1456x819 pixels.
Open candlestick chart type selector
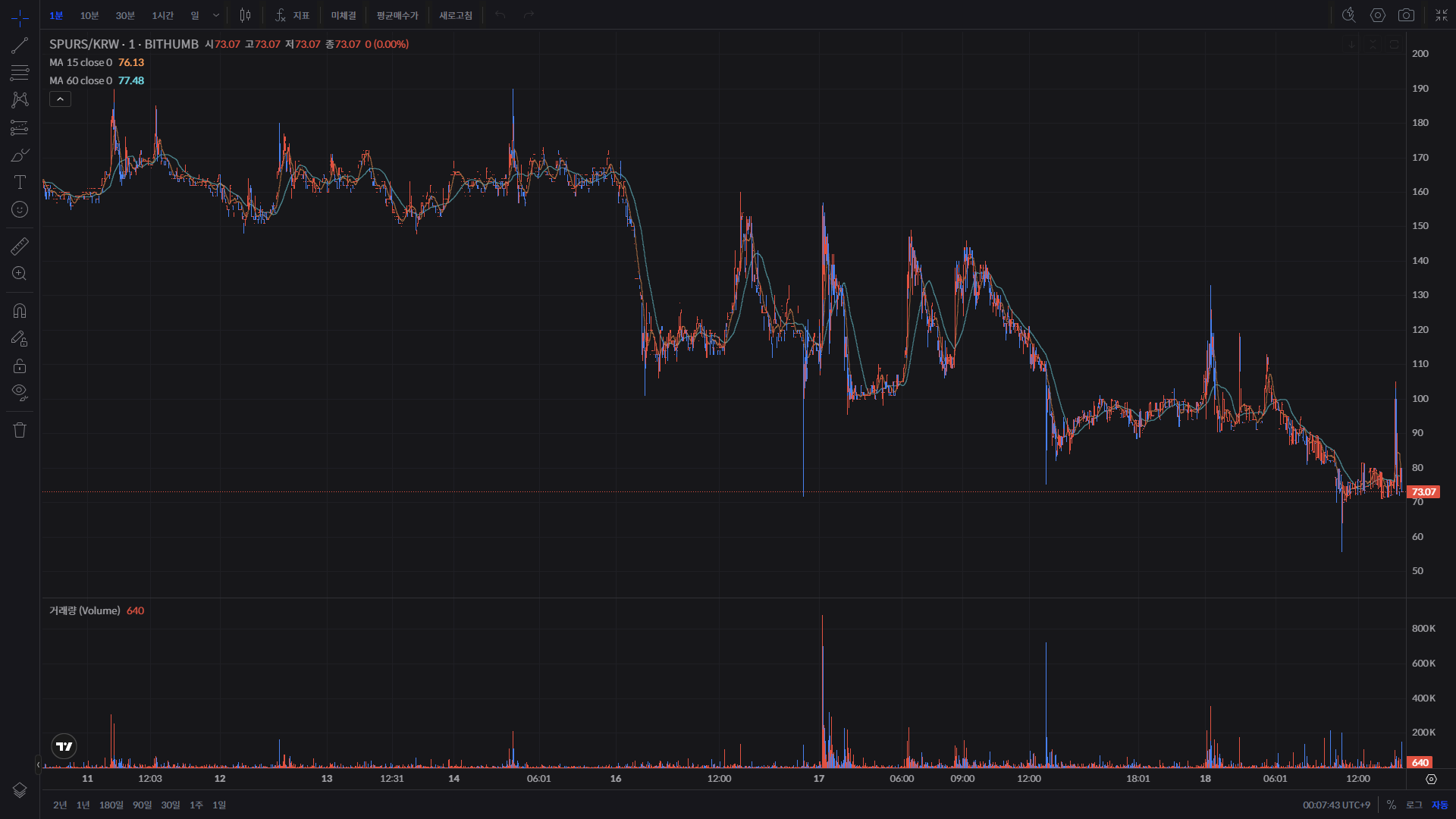[245, 15]
